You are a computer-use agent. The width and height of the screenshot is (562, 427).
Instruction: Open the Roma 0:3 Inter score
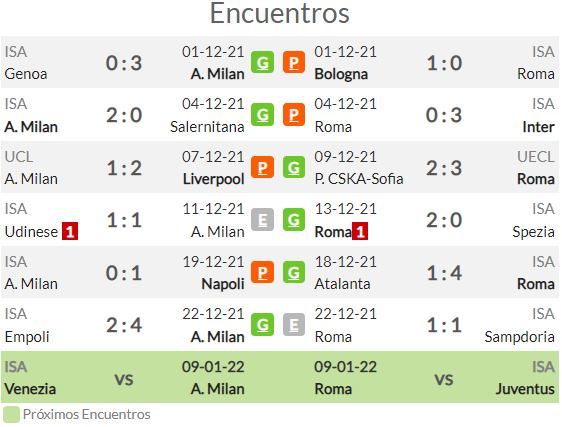(444, 115)
